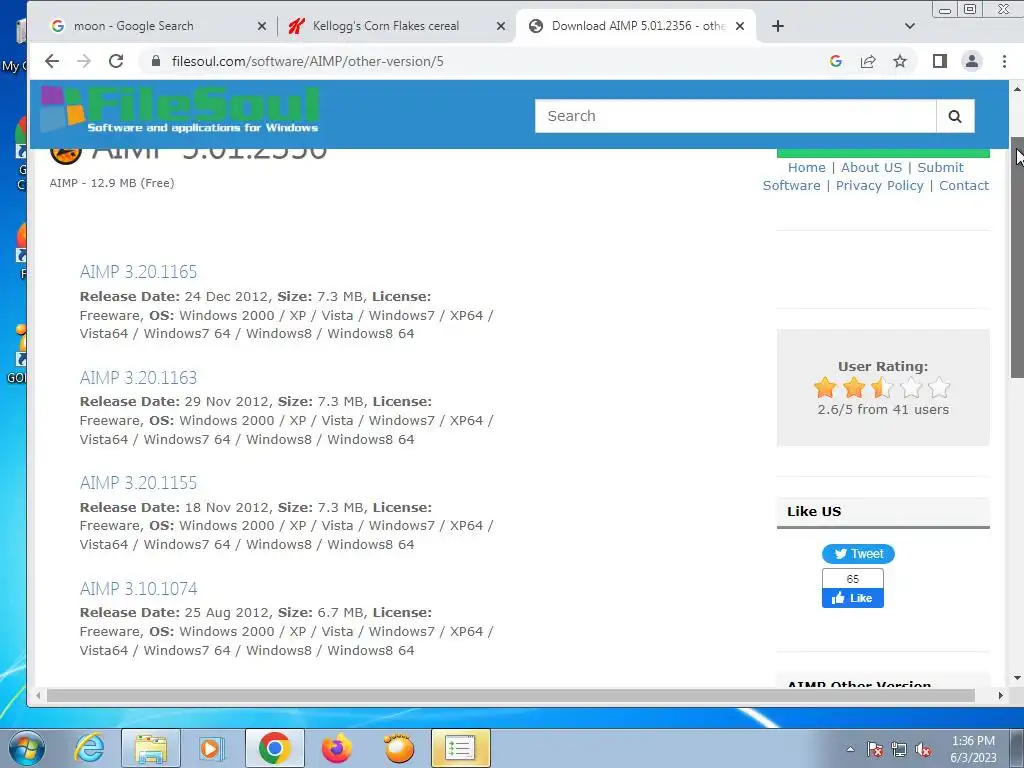Screen dimensions: 1024x768
Task: Click the scroll right arrow at bottom
Action: pyautogui.click(x=1000, y=696)
